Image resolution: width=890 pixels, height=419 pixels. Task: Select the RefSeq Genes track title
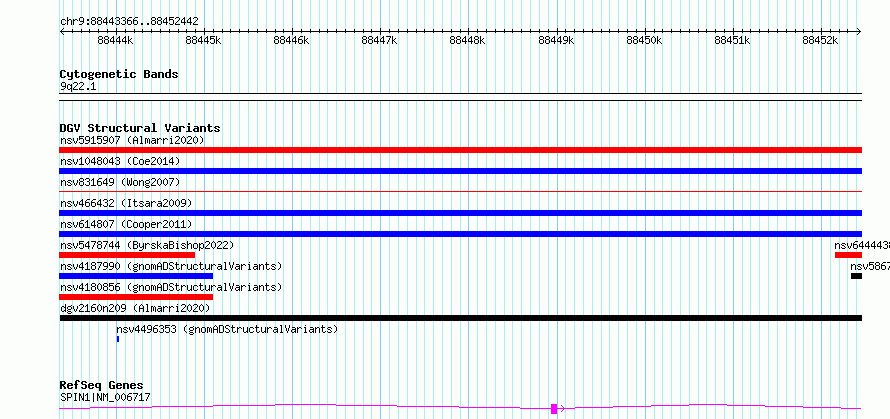click(x=102, y=386)
